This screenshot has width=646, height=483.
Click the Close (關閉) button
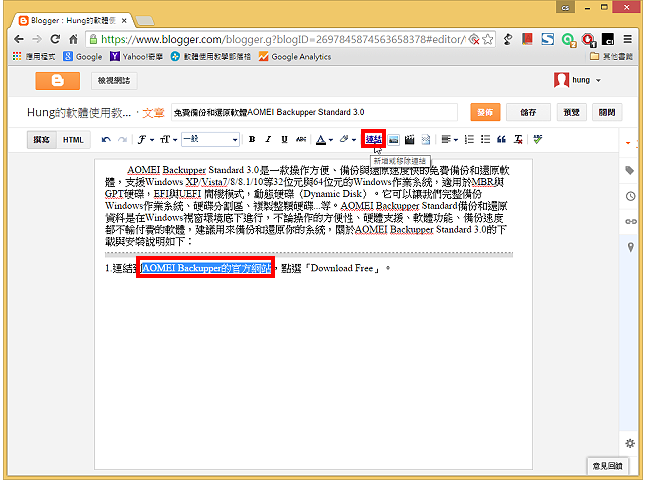[x=607, y=112]
